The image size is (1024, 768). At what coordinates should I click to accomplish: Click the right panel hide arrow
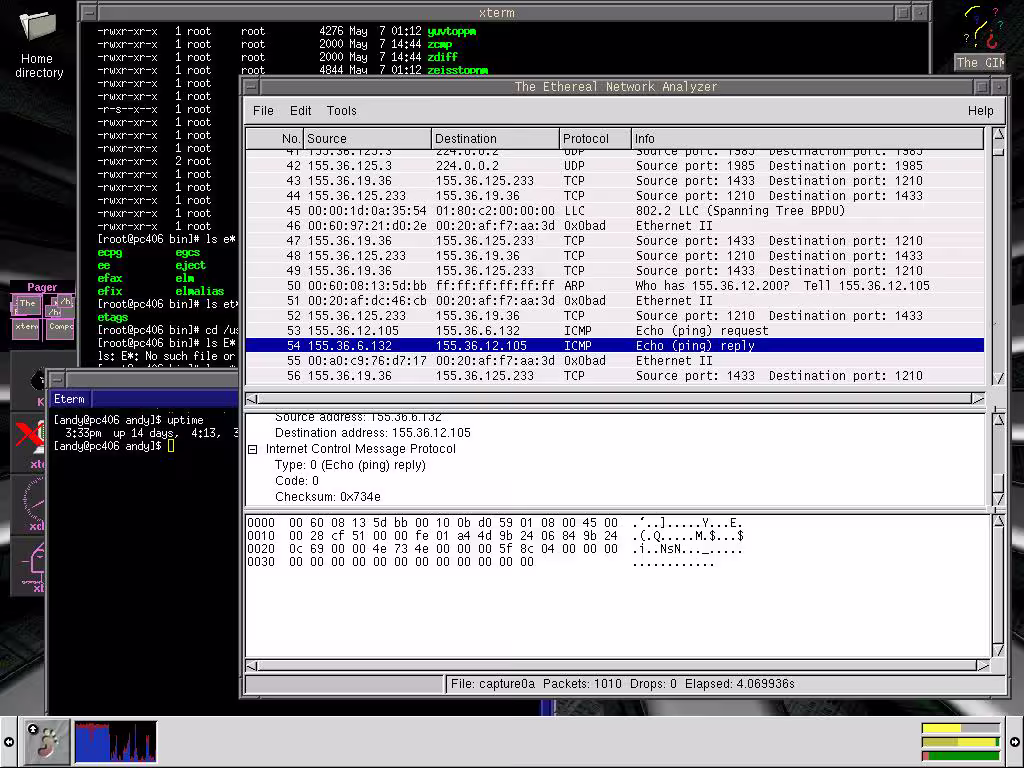point(1014,742)
